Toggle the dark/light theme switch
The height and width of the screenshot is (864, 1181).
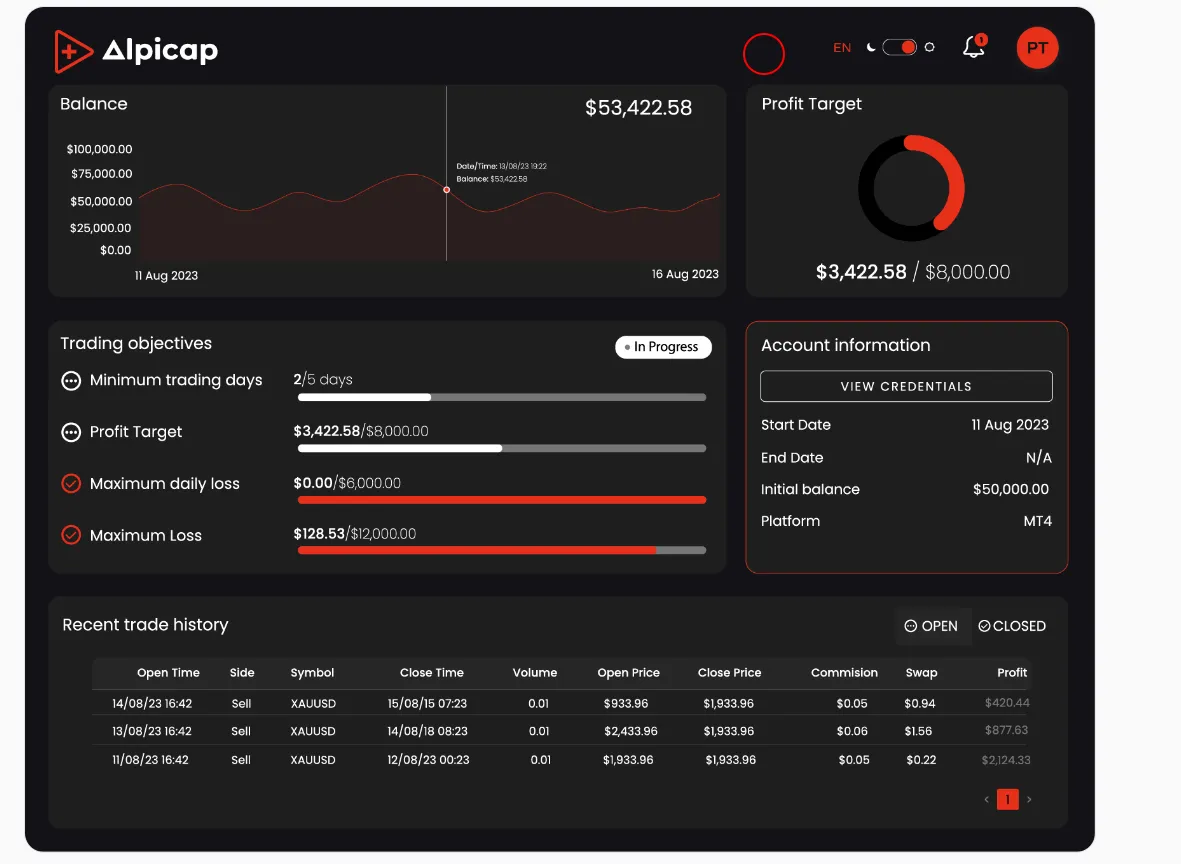(900, 47)
